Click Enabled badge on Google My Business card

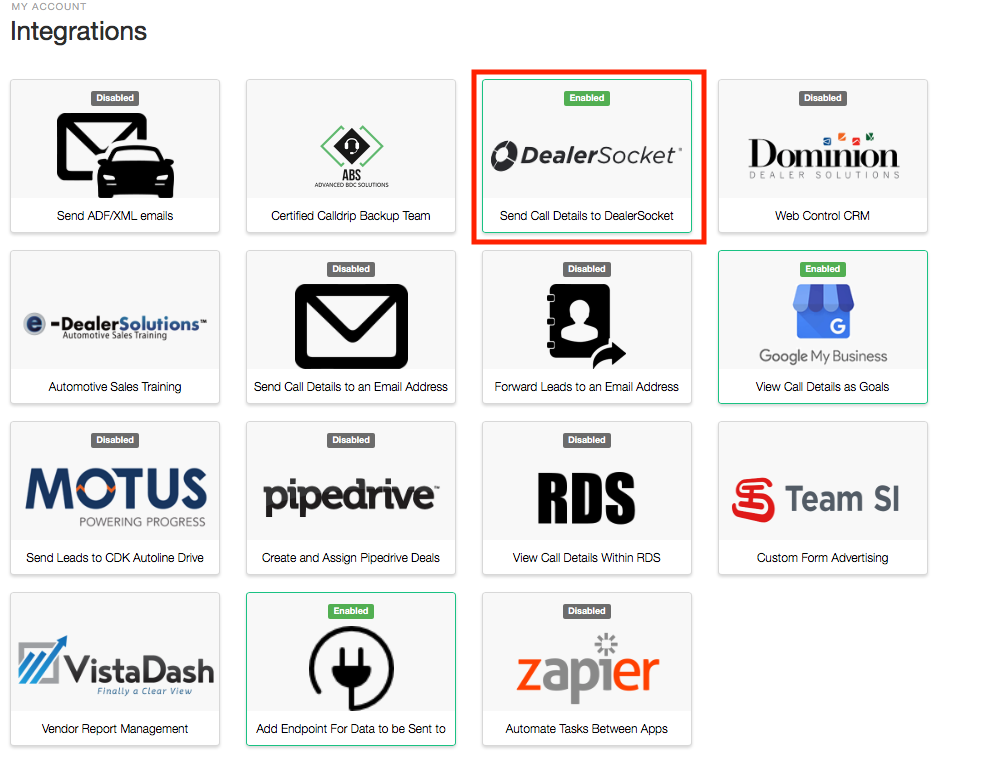[822, 269]
